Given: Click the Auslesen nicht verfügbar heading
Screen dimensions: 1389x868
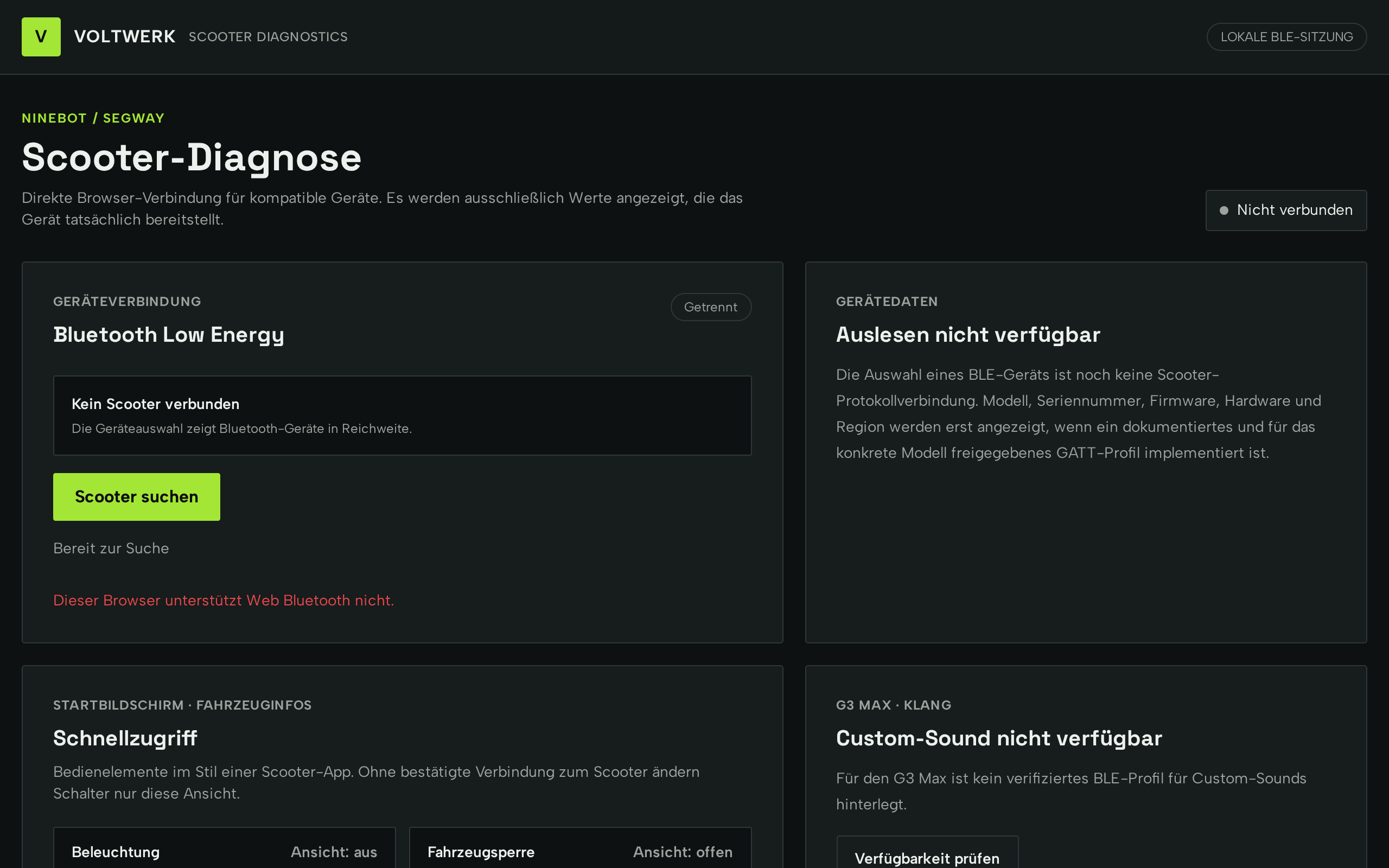Looking at the screenshot, I should click(969, 335).
